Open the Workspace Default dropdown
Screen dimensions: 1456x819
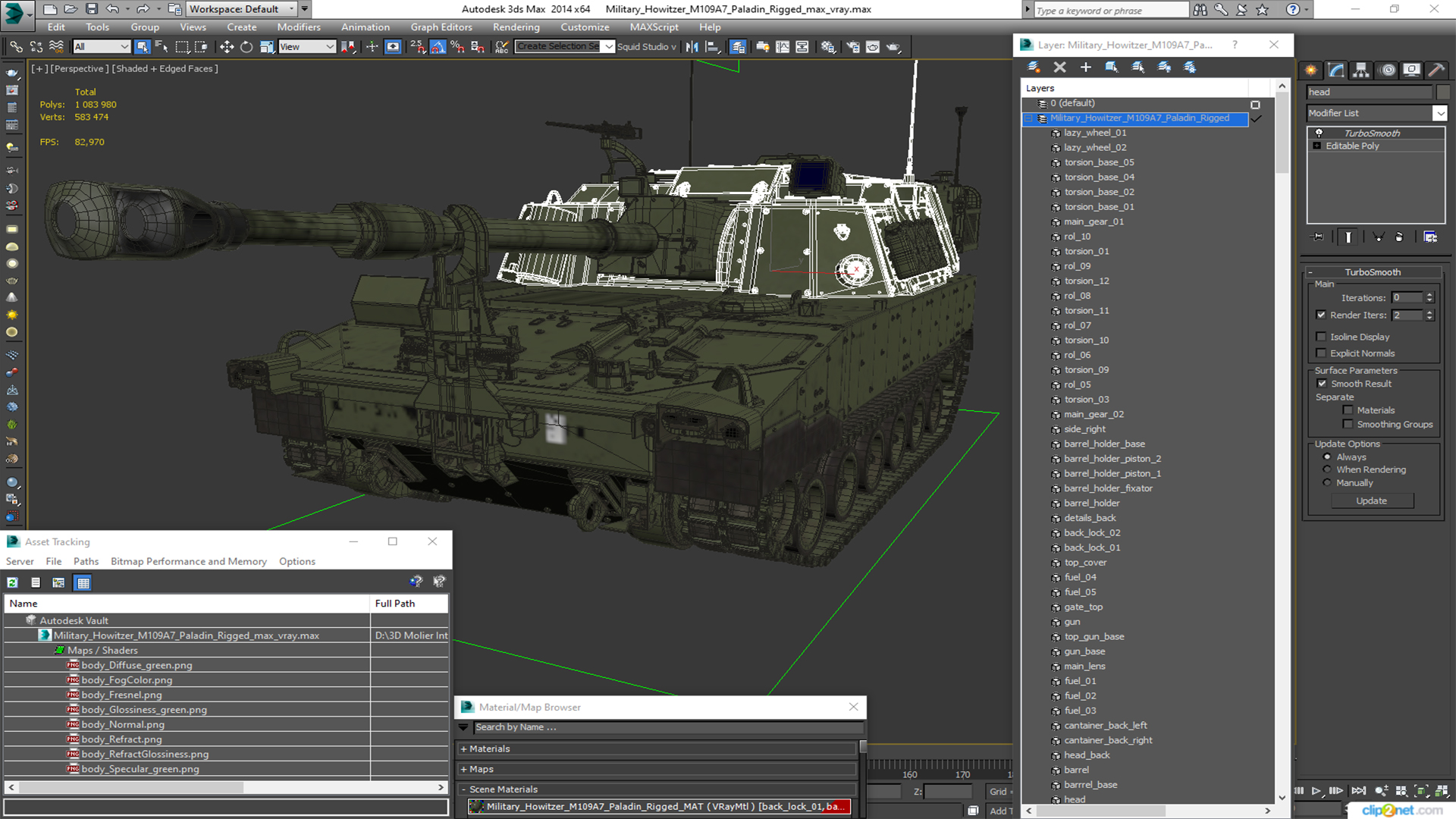click(x=242, y=9)
